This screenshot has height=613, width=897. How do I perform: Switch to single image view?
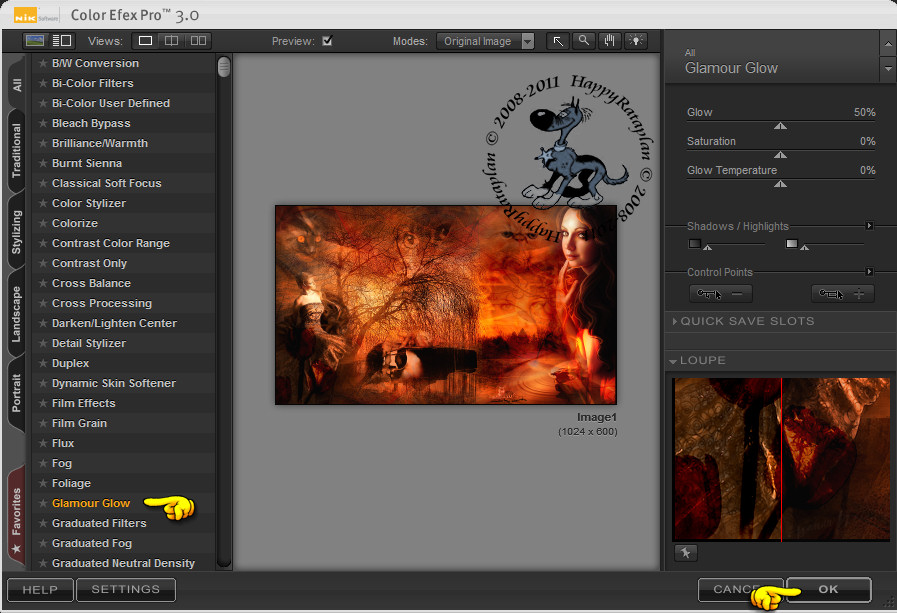click(x=145, y=41)
